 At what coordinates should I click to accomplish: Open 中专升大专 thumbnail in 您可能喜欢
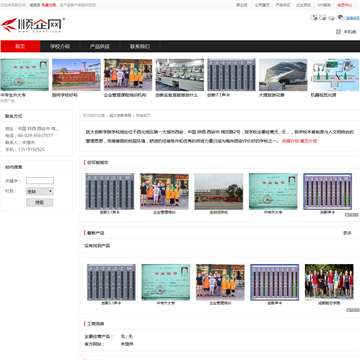tap(273, 191)
